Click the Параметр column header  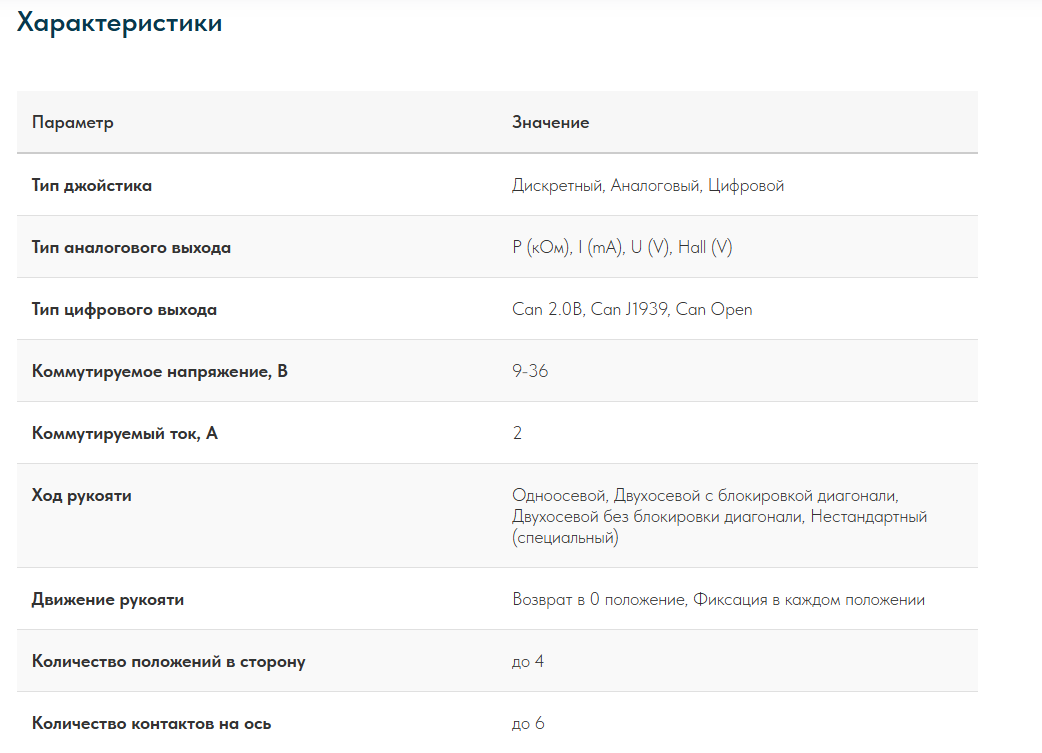click(73, 122)
